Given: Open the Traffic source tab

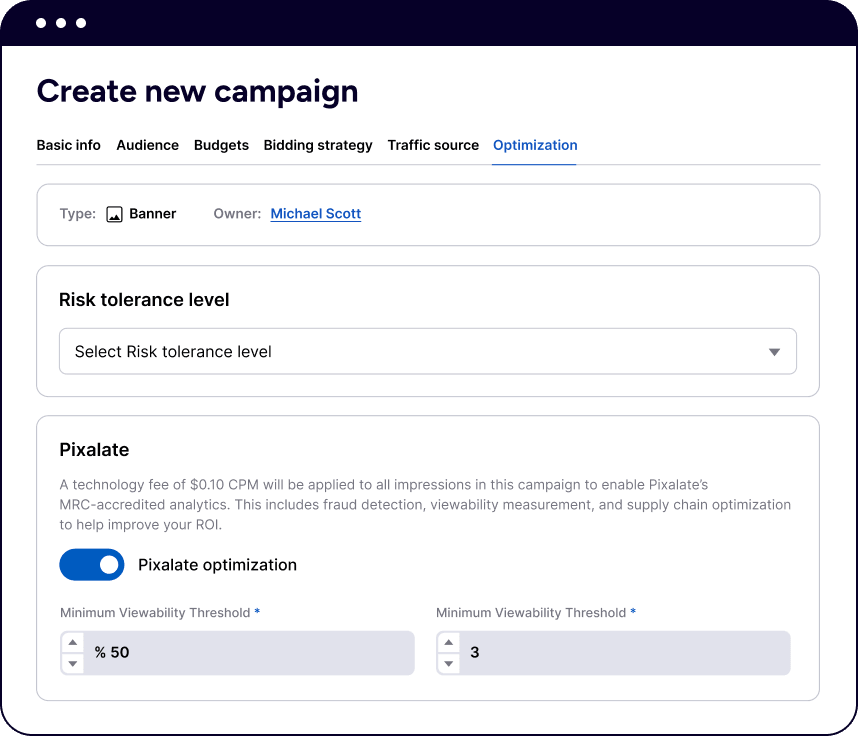Looking at the screenshot, I should tap(433, 145).
